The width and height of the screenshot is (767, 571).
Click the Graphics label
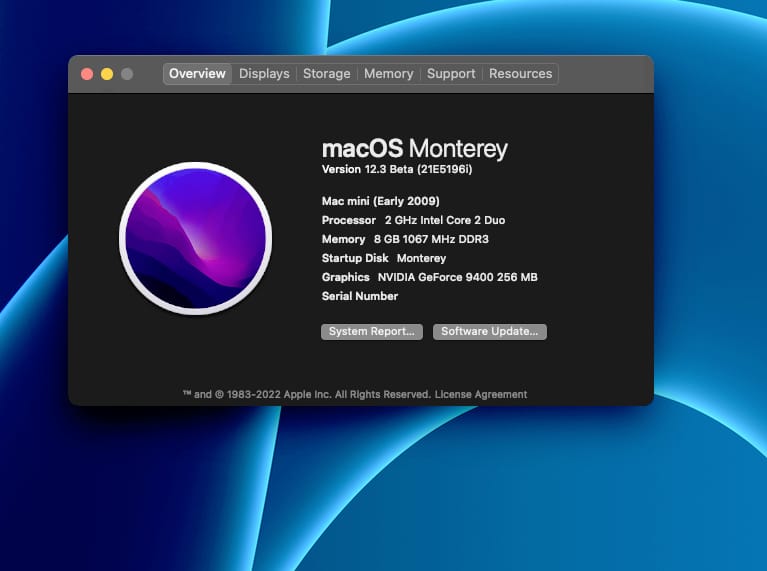(345, 277)
